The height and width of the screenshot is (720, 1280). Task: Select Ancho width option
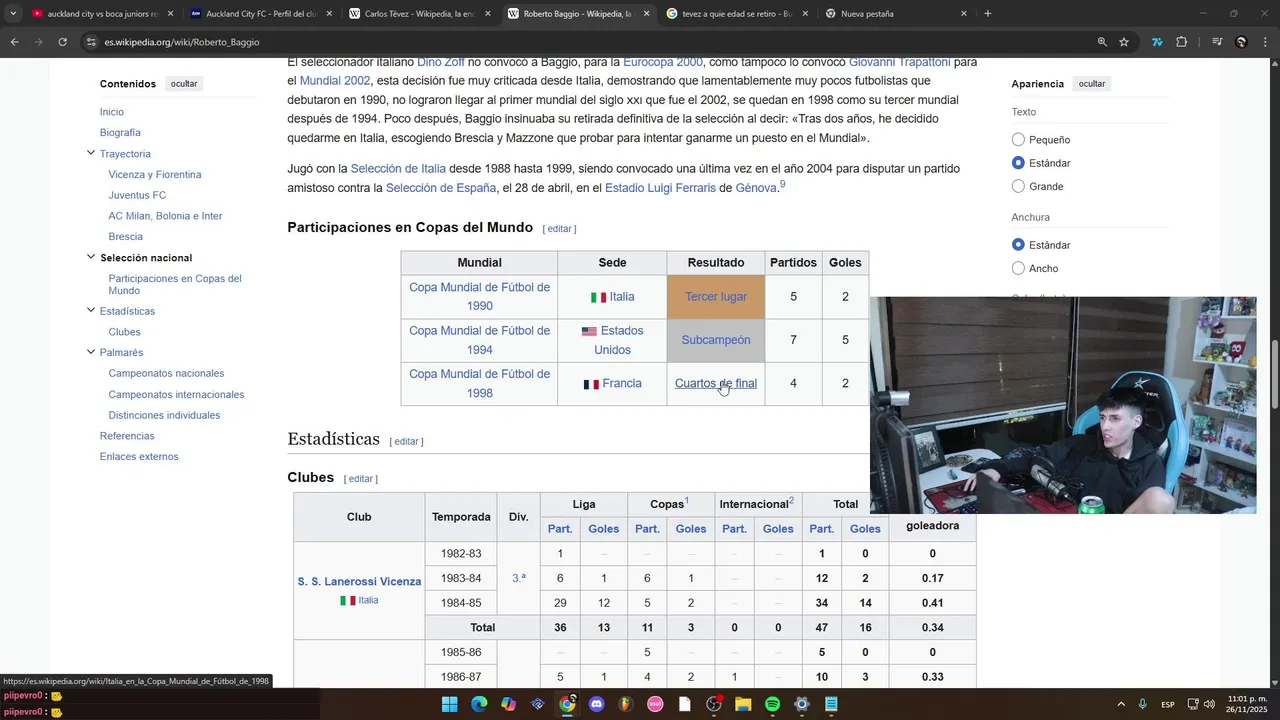click(x=1018, y=268)
